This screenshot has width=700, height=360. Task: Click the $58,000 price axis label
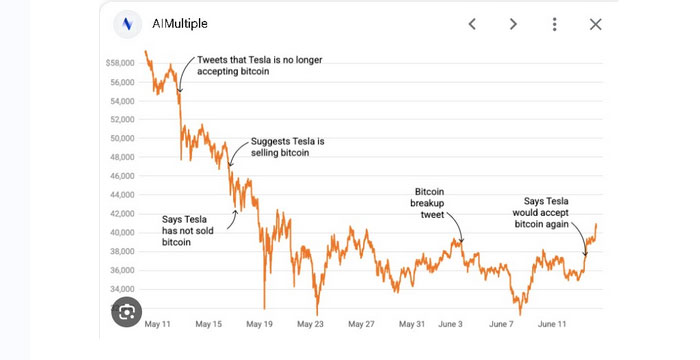(x=120, y=63)
